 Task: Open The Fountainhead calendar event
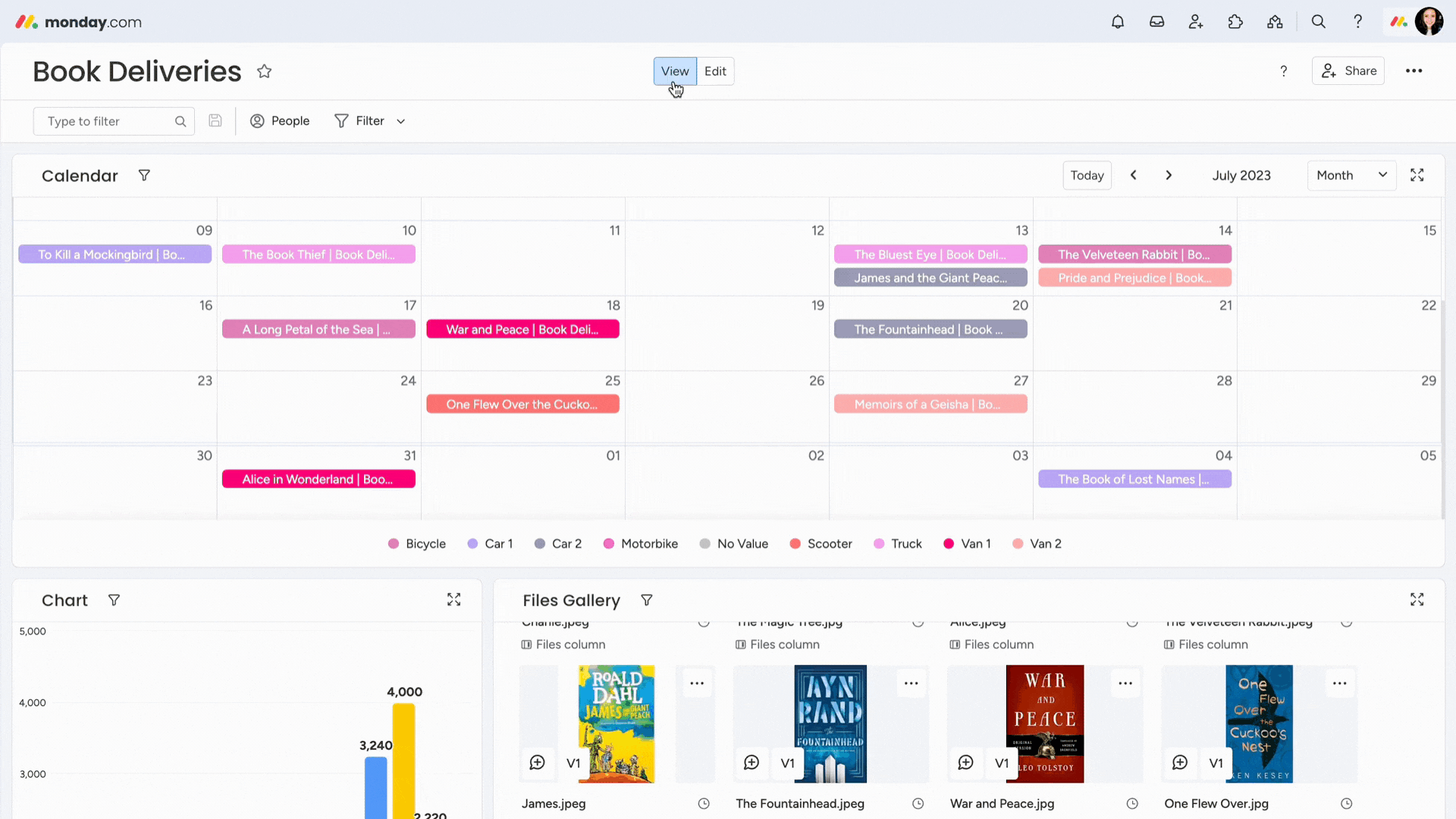click(930, 329)
